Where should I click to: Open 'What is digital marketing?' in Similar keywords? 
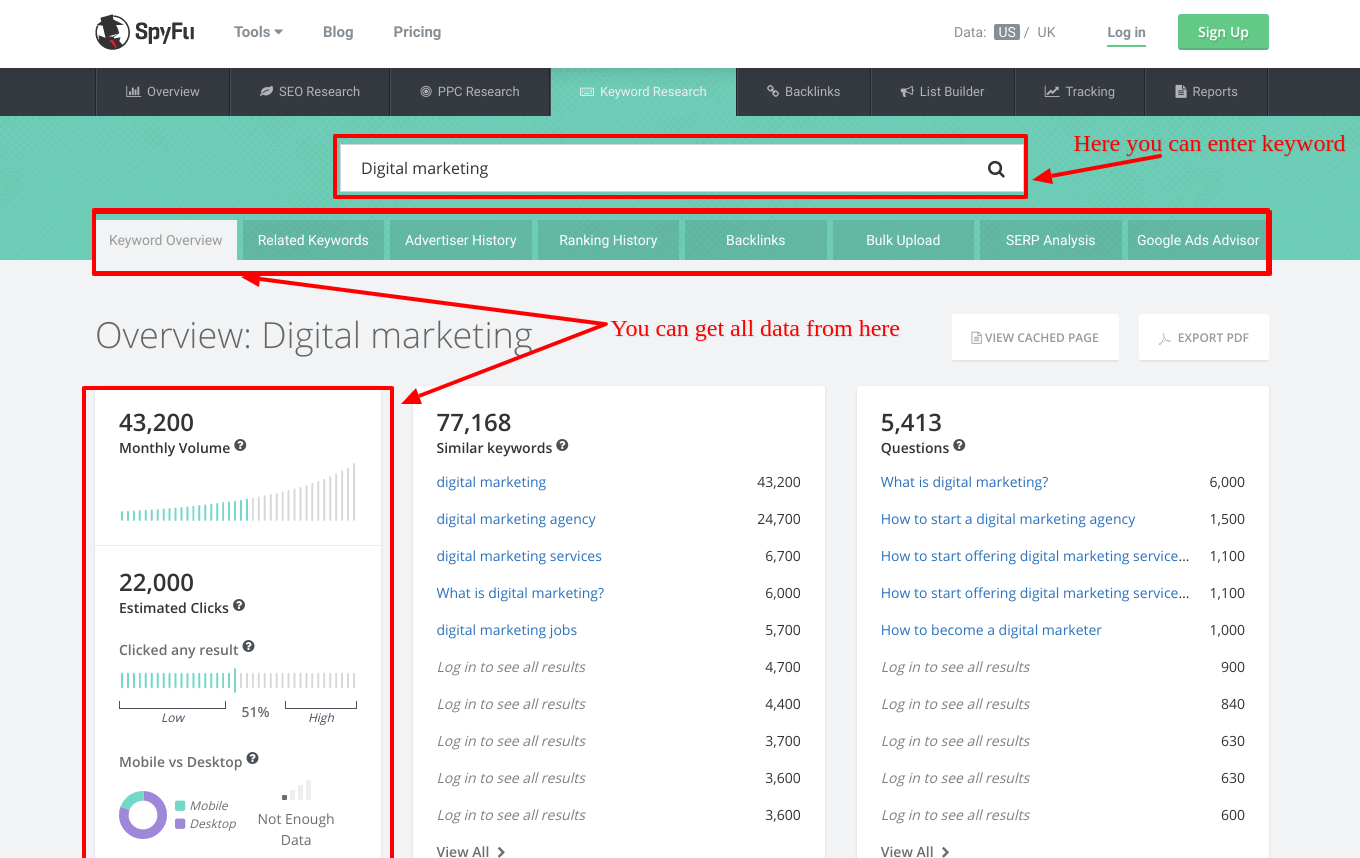(520, 593)
